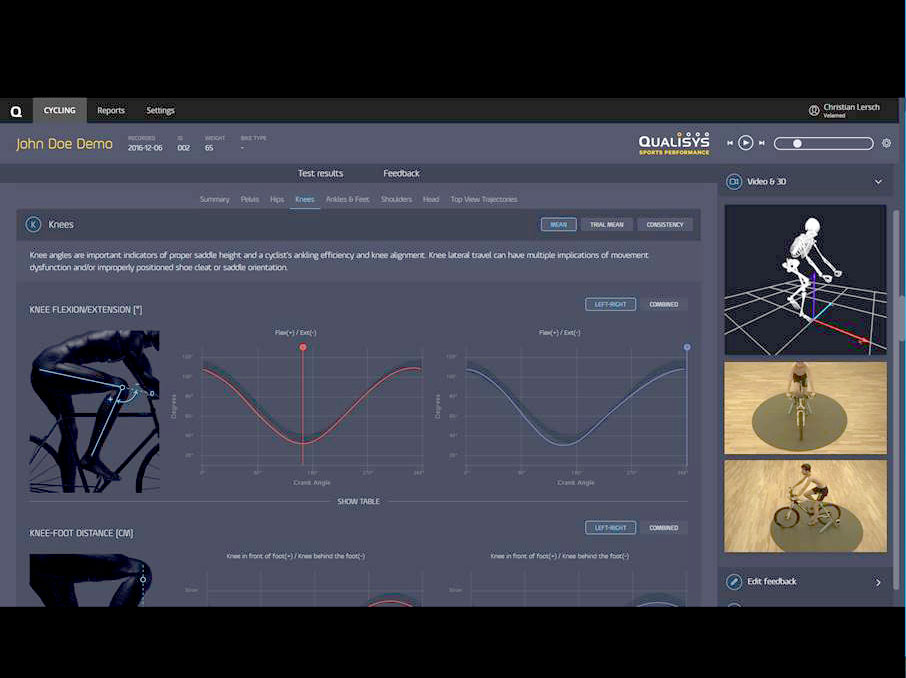Play the recording
Viewport: 906px width, 678px height.
coord(745,143)
